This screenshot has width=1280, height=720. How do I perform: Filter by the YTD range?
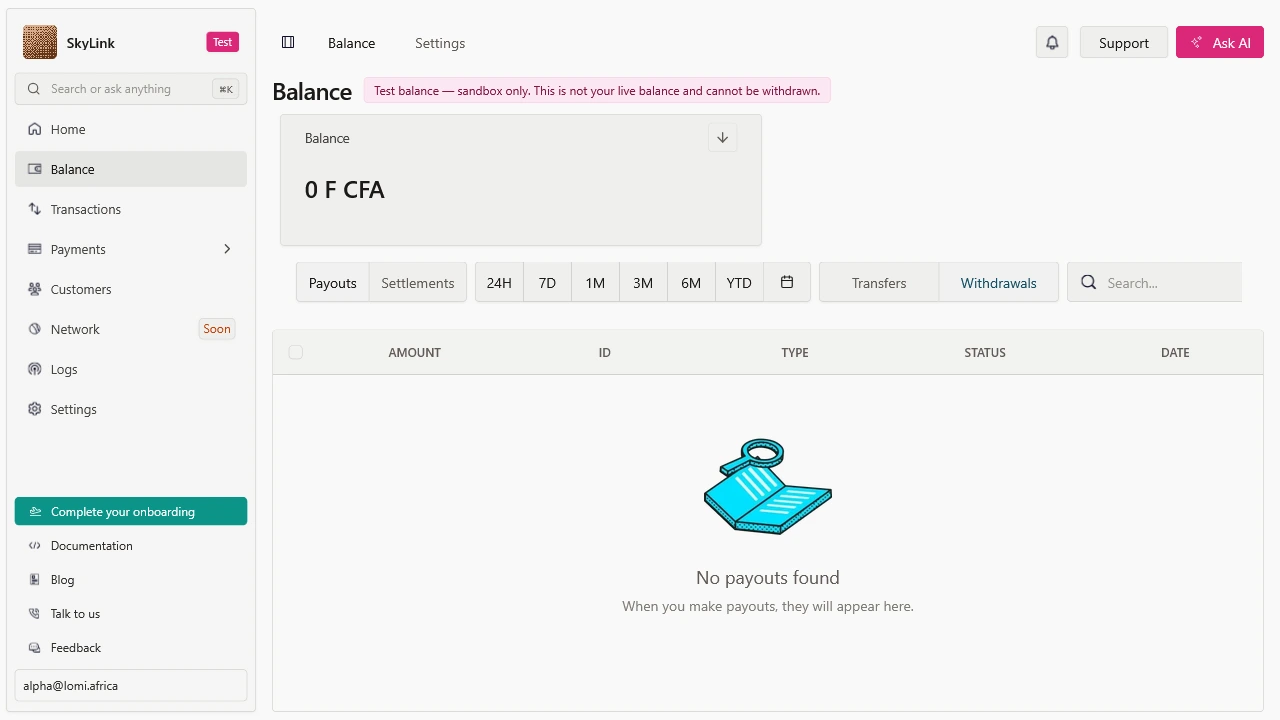[739, 283]
